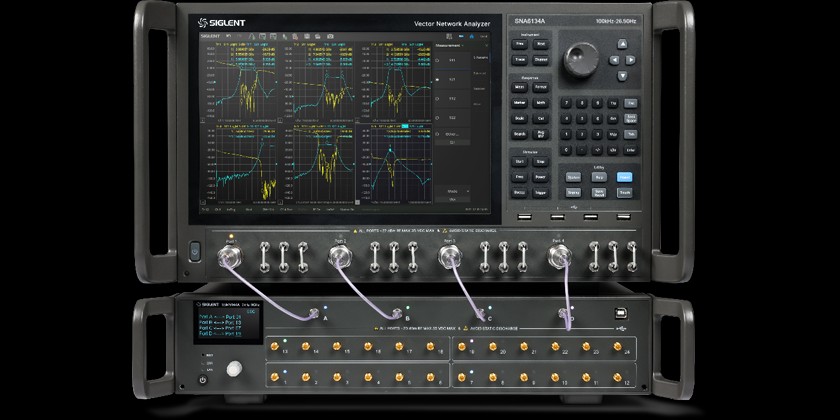Viewport: 840px width, 420px height.
Task: Click the white round knob on switch matrix
Action: (234, 369)
